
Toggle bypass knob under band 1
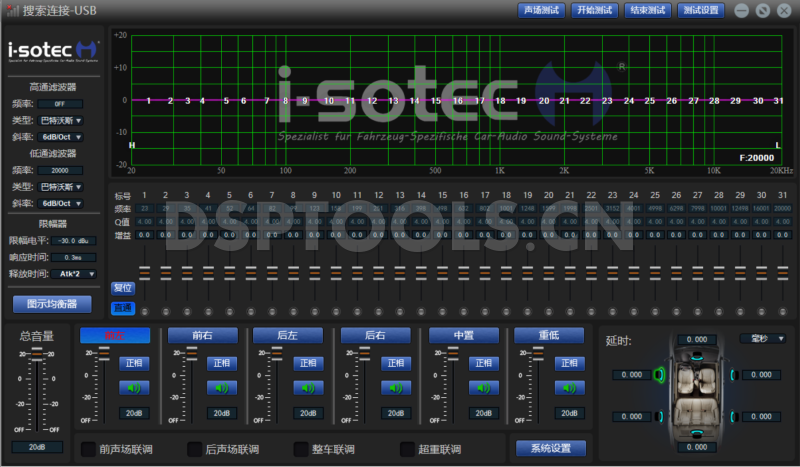click(x=144, y=311)
